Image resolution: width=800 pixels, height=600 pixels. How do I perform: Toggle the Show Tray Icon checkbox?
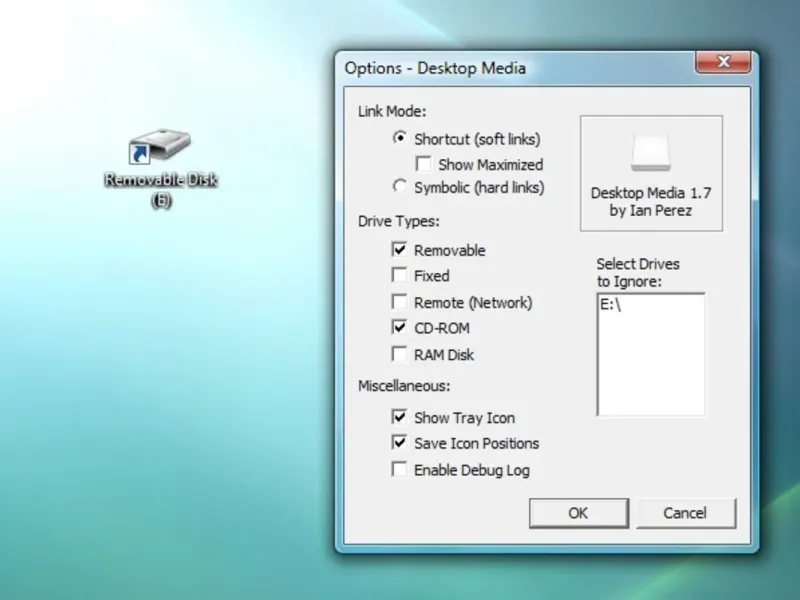(x=399, y=417)
